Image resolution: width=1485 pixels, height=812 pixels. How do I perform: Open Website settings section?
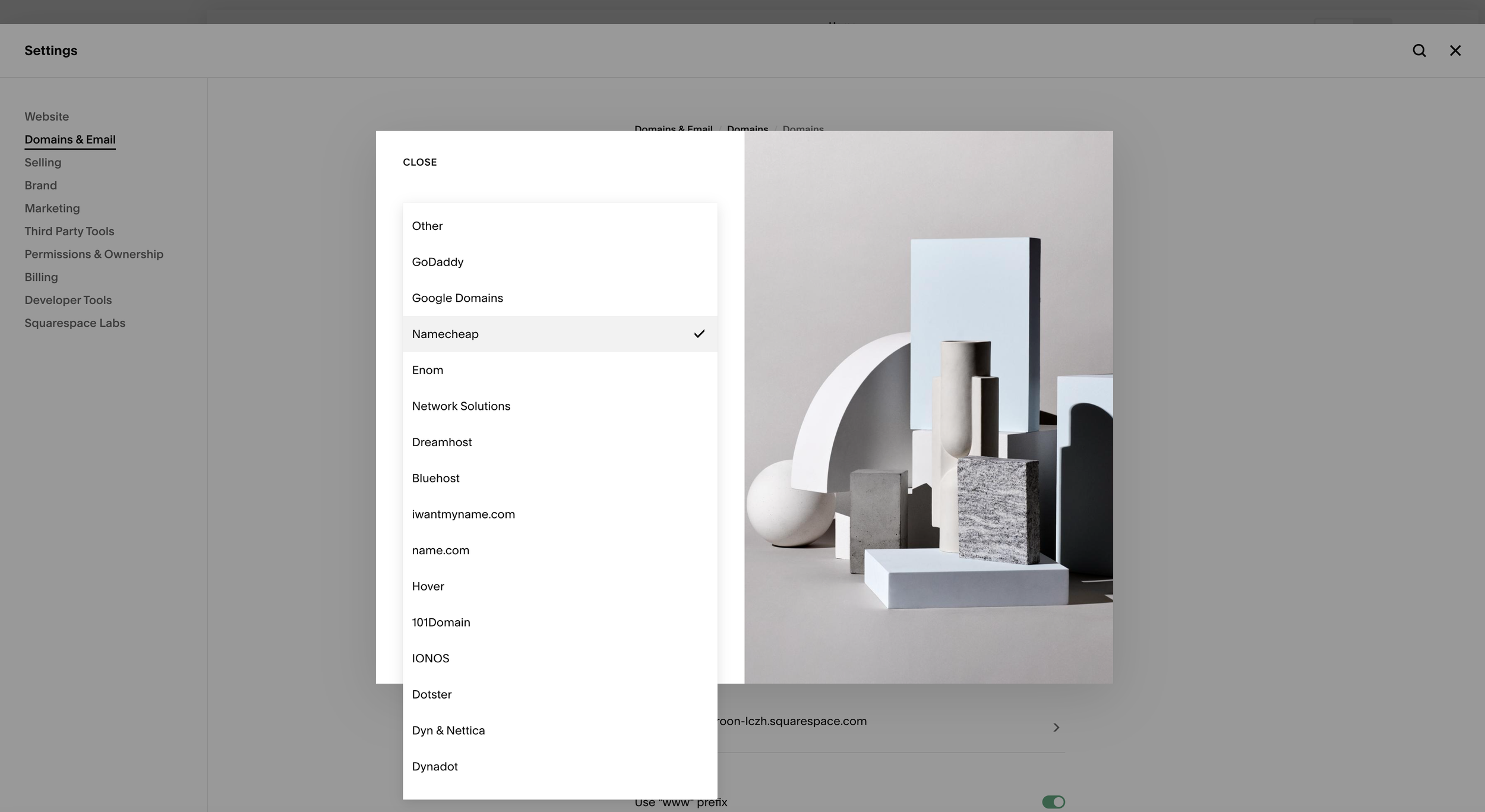pos(46,116)
